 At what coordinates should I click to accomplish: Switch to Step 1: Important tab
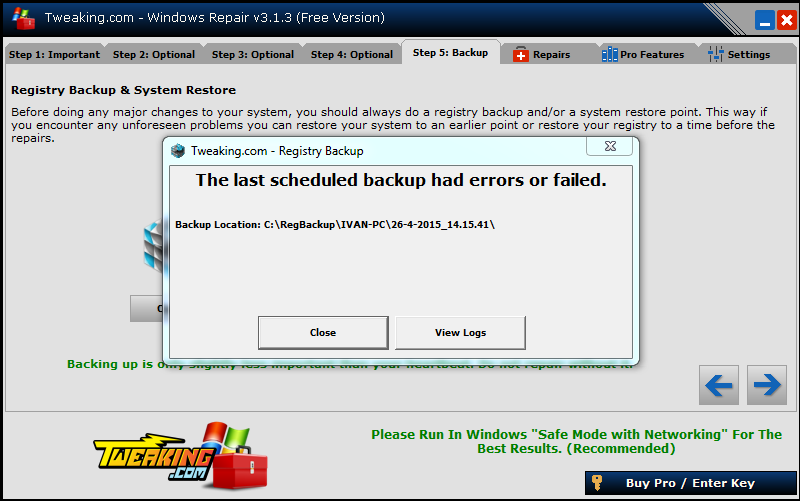54,55
